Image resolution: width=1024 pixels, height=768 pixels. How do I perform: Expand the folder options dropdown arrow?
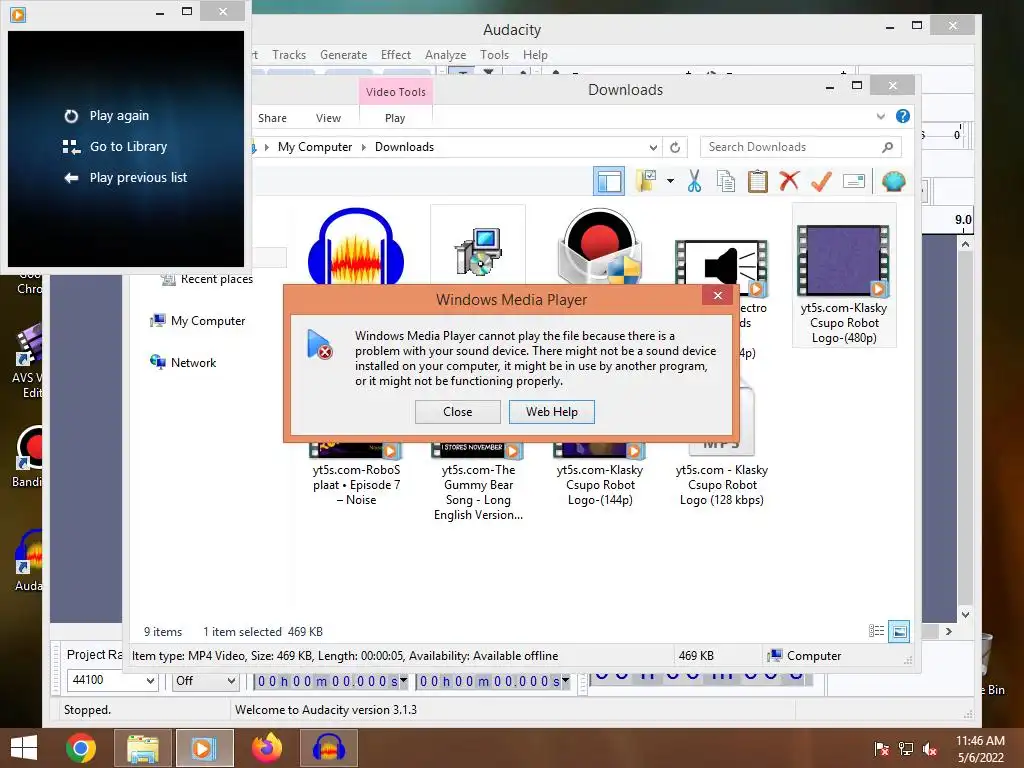[x=670, y=181]
